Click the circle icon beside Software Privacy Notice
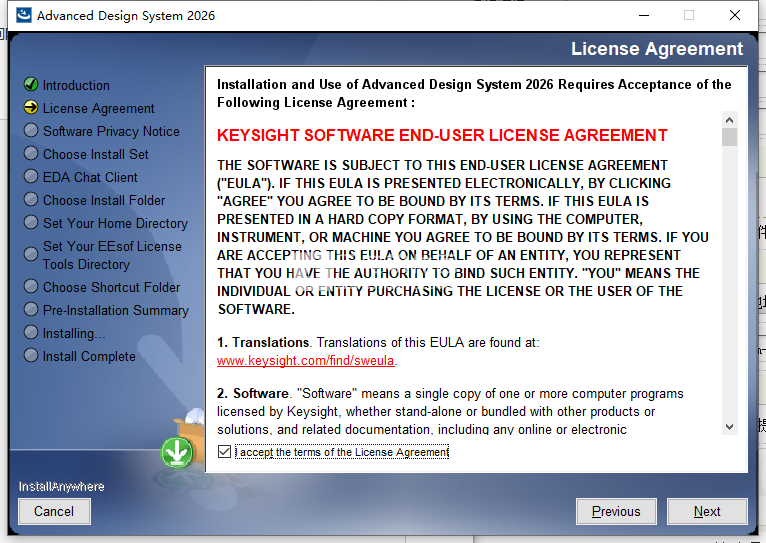The image size is (766, 543). (31, 131)
